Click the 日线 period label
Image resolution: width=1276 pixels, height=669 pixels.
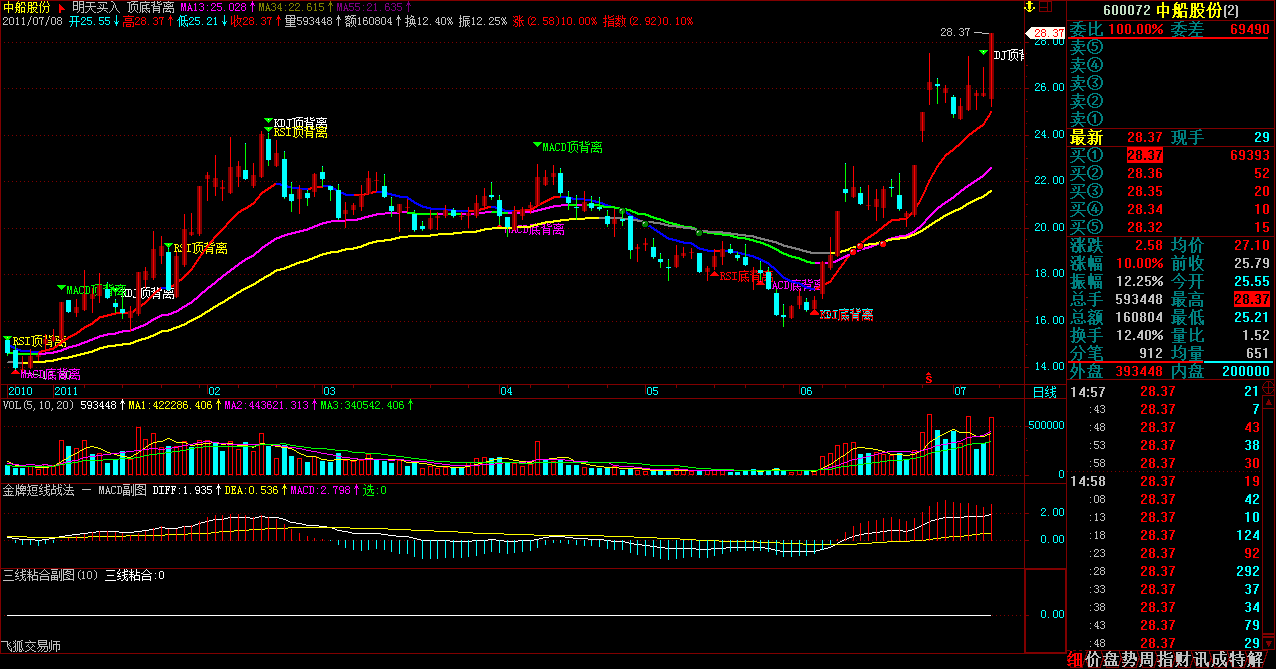1043,391
